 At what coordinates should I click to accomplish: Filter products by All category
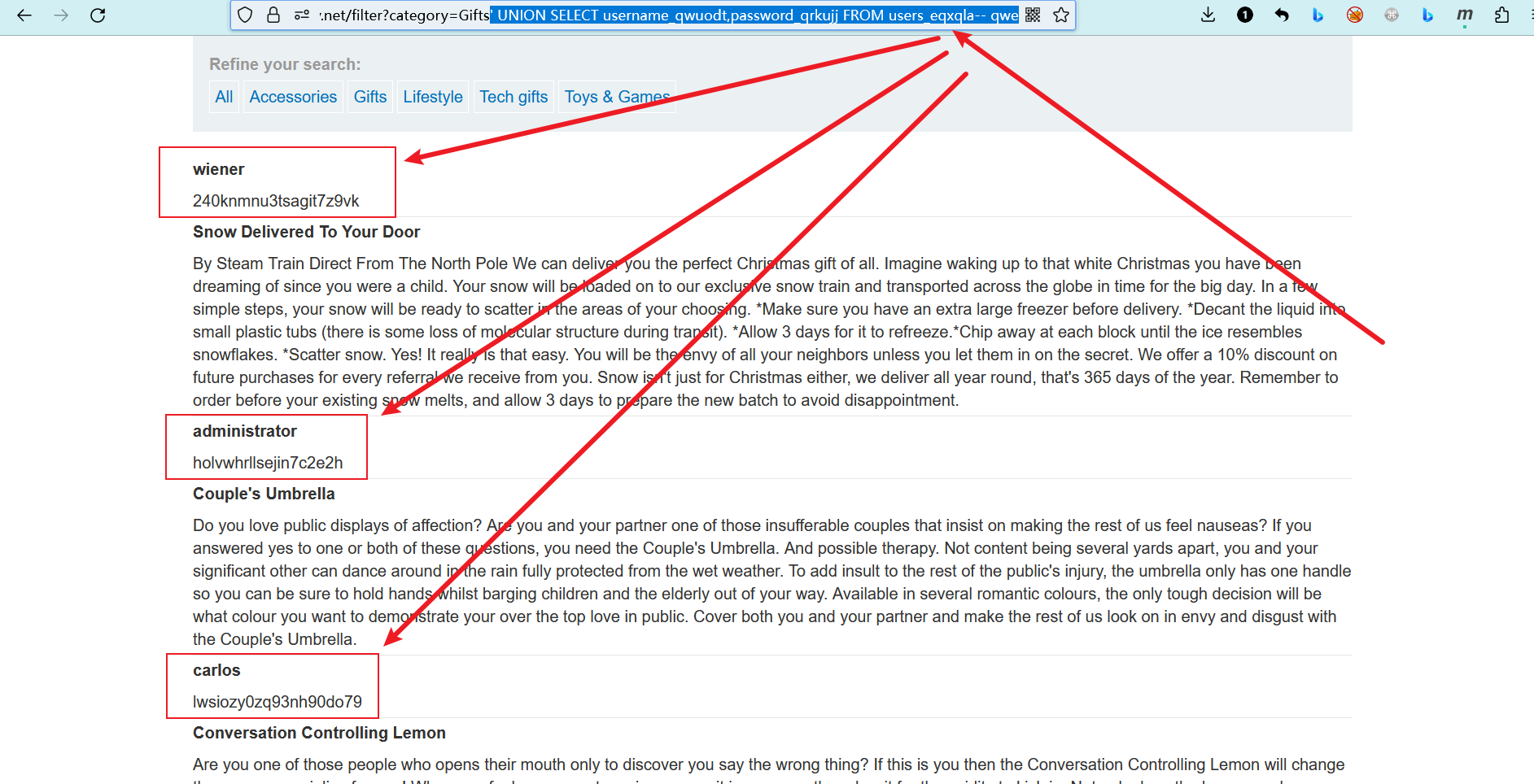(224, 97)
